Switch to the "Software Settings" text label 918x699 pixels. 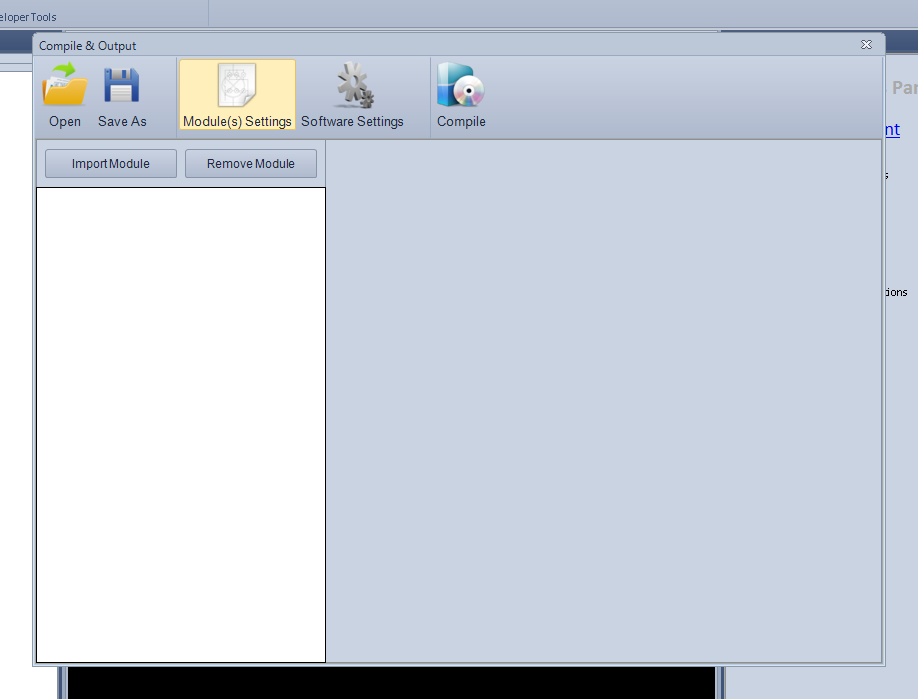coord(352,121)
